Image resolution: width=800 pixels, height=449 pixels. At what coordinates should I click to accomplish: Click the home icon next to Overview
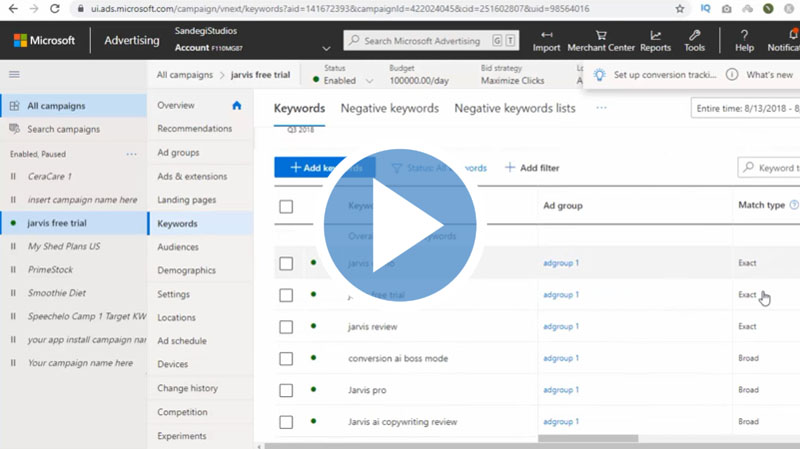tap(237, 105)
